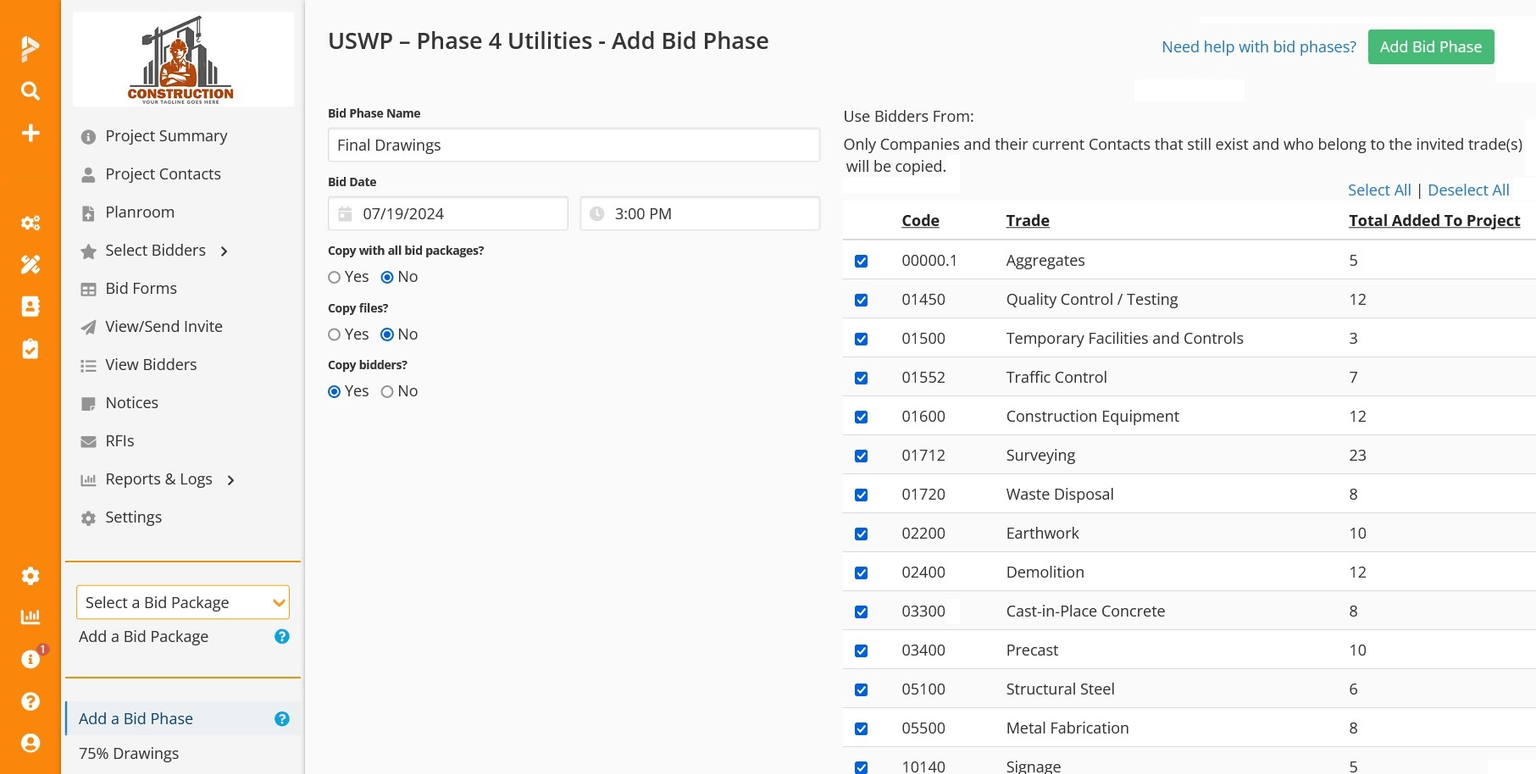
Task: Click calendar icon in Bid Date field
Action: pyautogui.click(x=345, y=213)
